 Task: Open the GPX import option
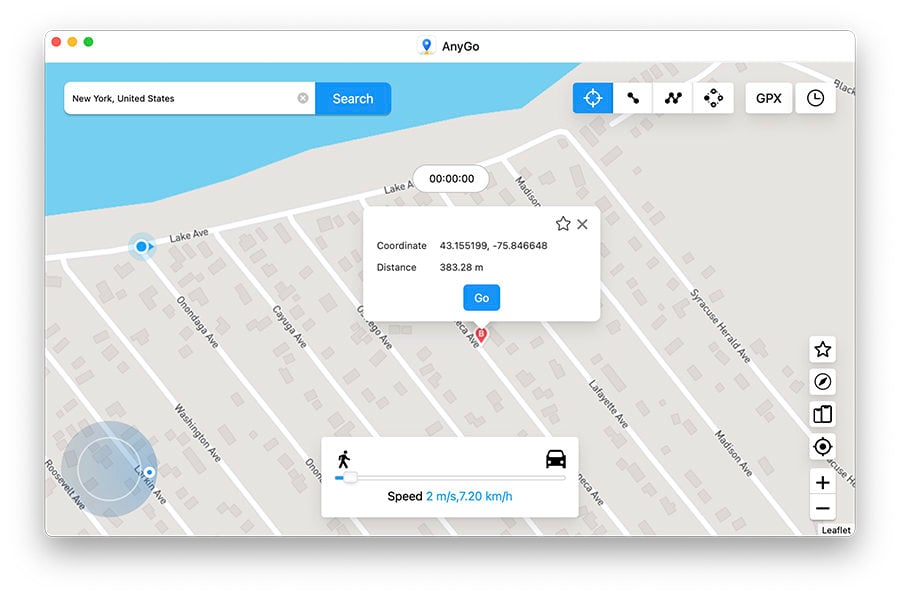[768, 97]
